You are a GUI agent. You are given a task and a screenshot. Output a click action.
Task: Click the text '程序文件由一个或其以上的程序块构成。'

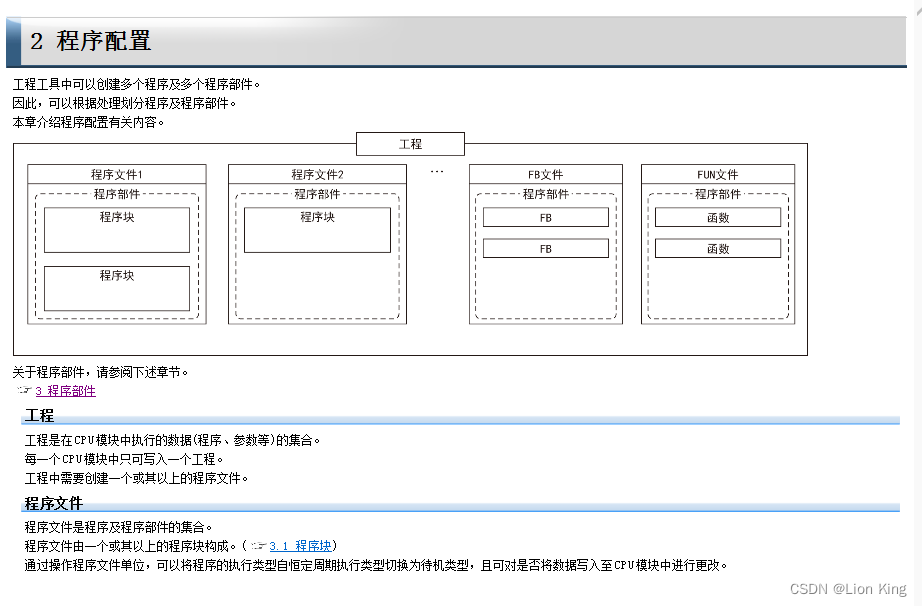click(x=131, y=546)
